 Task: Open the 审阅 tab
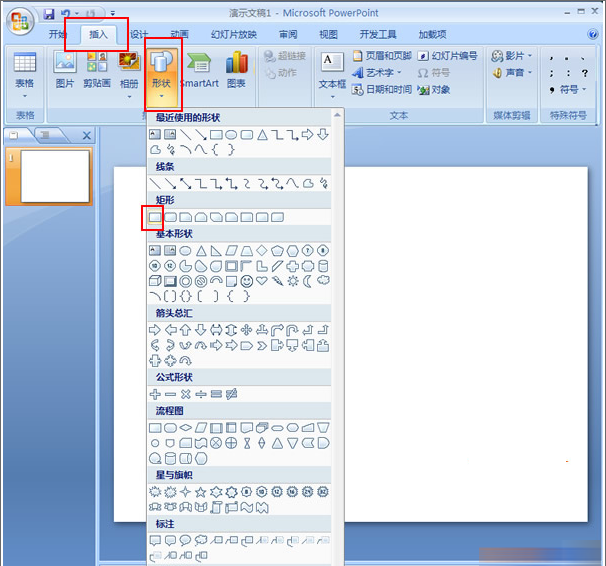click(288, 34)
